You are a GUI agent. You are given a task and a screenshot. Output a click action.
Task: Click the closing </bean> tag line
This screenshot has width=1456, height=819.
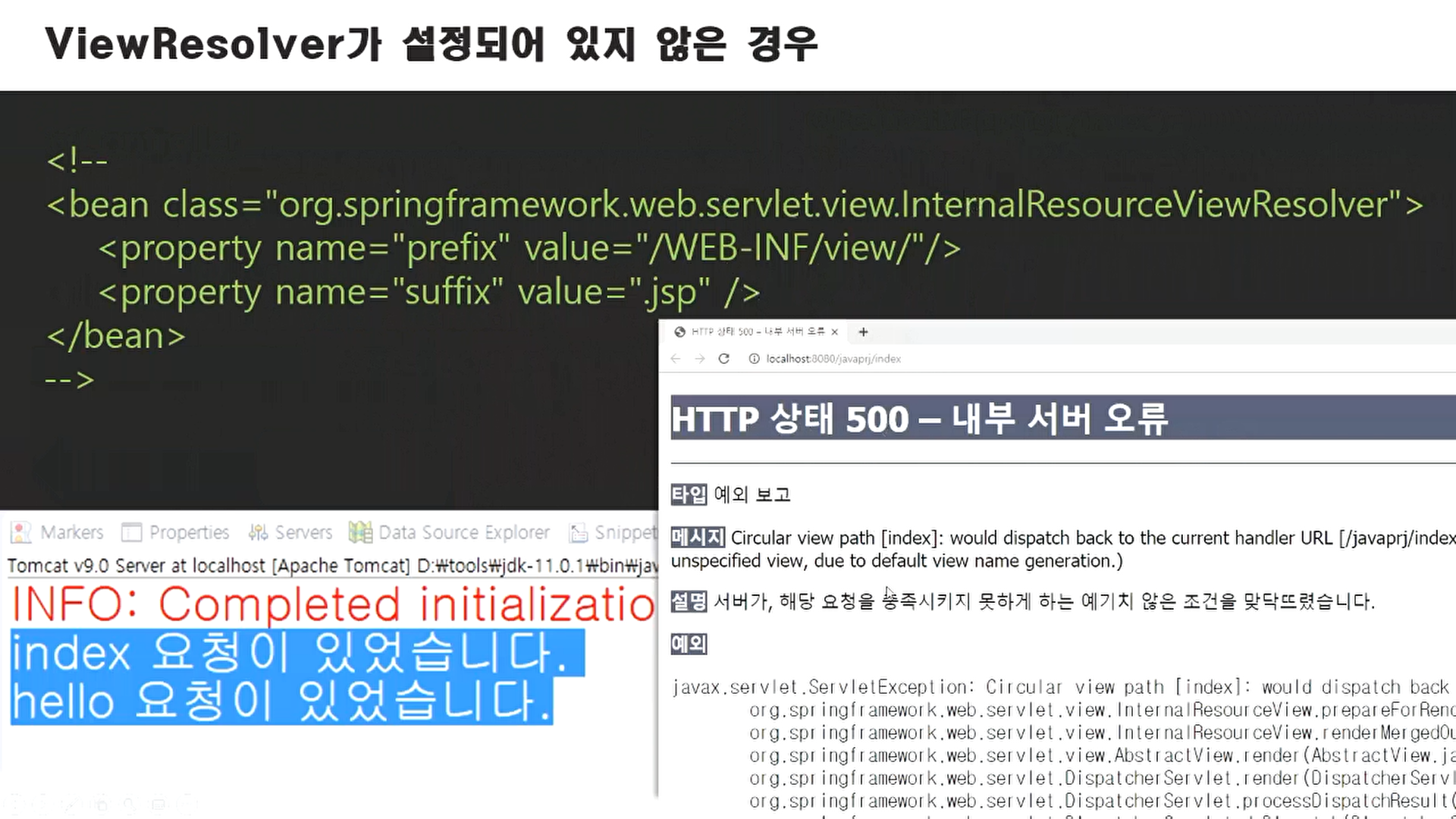tap(116, 336)
